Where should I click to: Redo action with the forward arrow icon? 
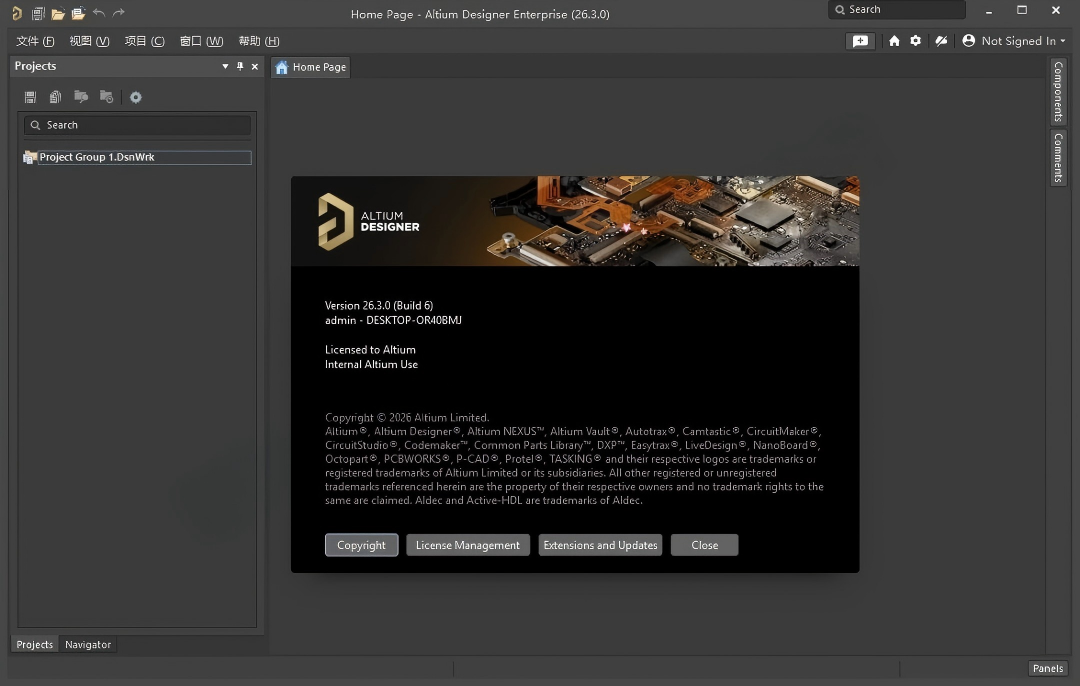click(x=118, y=13)
